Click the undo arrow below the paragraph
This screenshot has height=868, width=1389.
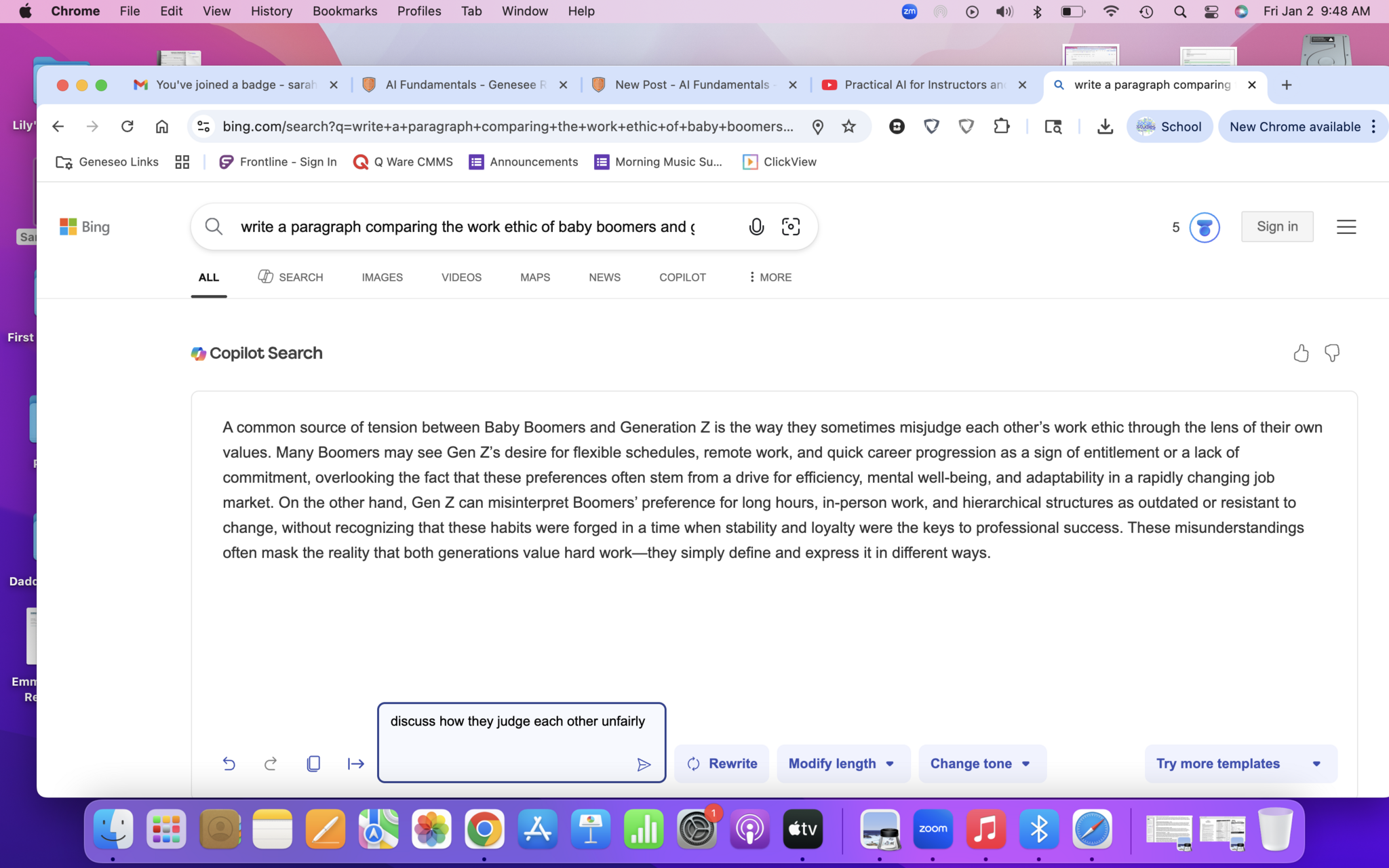(229, 764)
